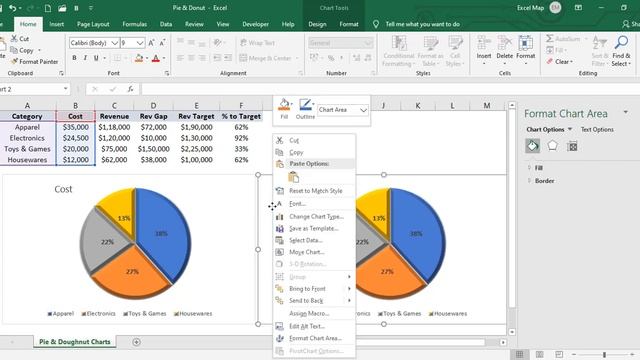Expand the Bring to Front submenu
The height and width of the screenshot is (360, 640).
(x=313, y=289)
